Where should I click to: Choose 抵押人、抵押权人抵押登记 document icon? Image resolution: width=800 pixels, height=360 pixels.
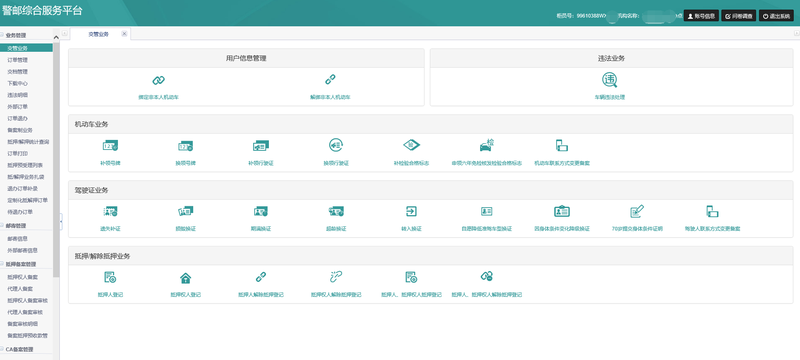tap(411, 277)
